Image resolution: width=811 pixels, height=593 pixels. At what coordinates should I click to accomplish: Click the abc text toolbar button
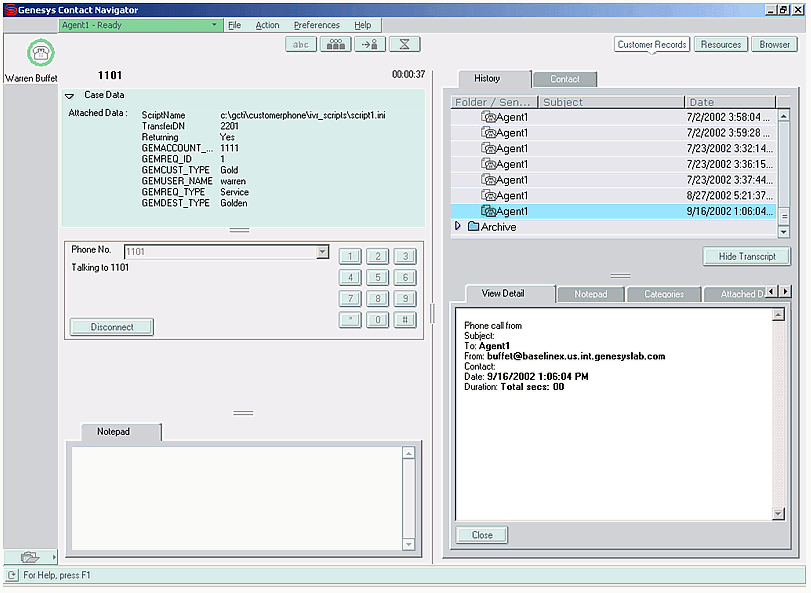click(301, 44)
